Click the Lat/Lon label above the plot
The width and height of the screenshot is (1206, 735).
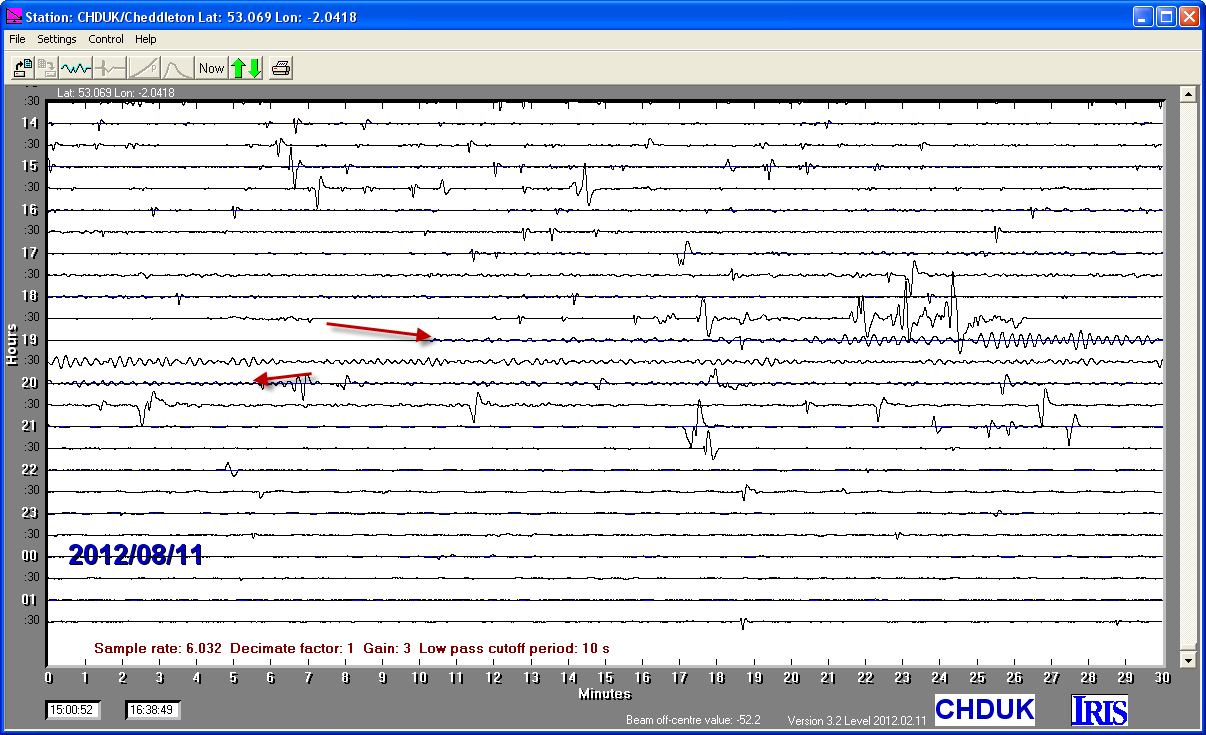click(115, 93)
